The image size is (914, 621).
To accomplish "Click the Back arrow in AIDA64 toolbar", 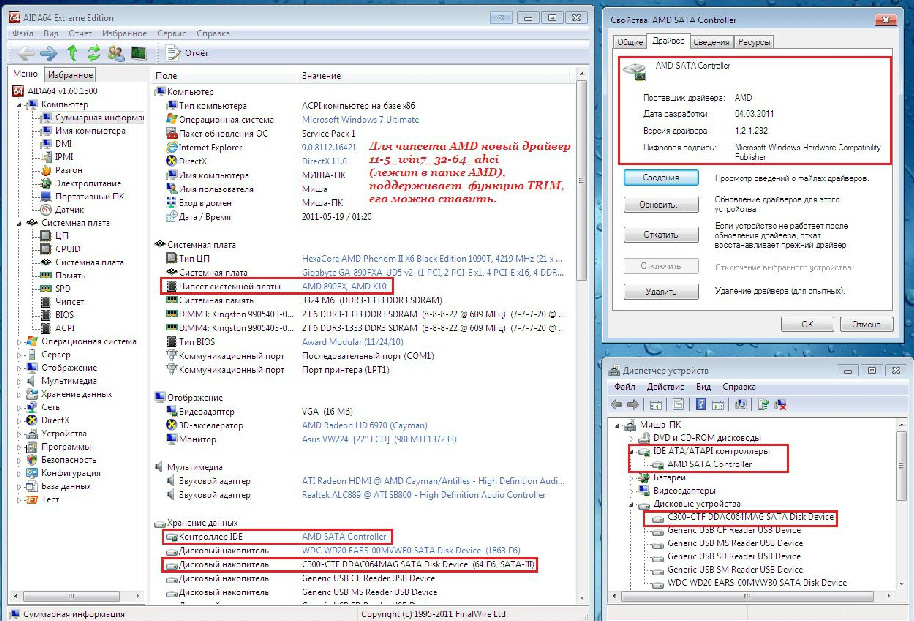I will pyautogui.click(x=26, y=54).
